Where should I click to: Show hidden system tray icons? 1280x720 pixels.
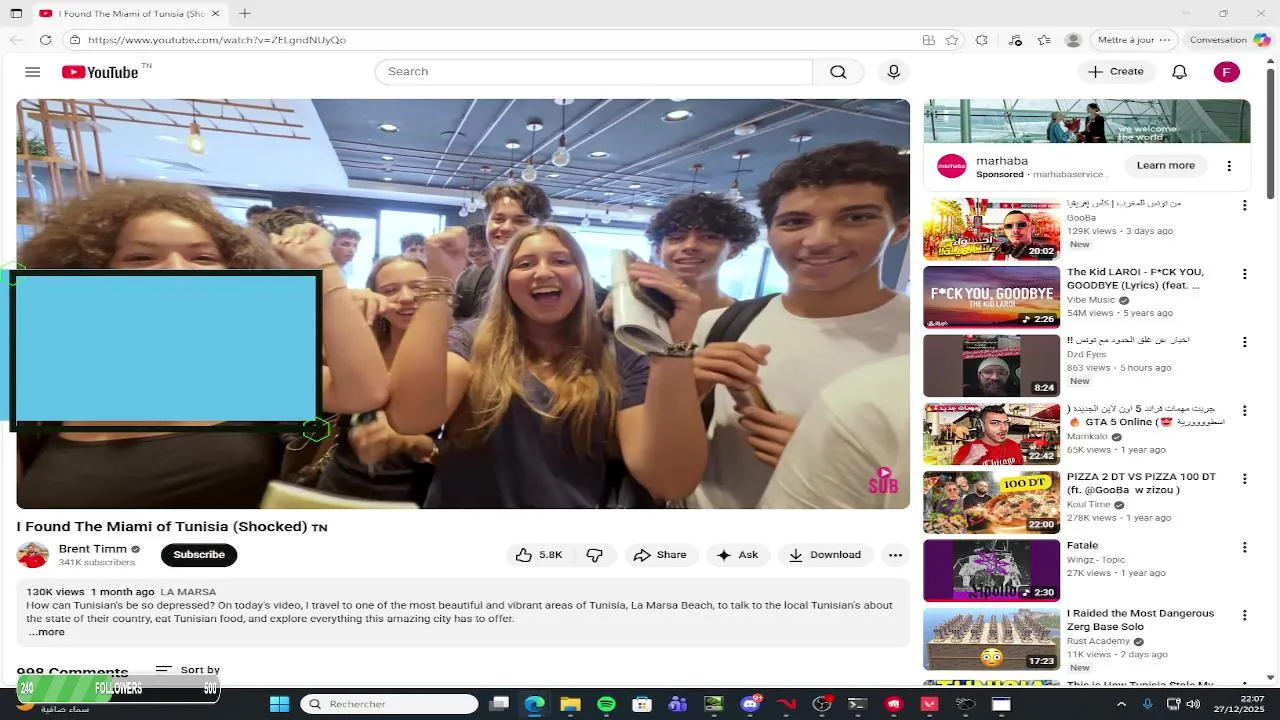pos(1121,704)
